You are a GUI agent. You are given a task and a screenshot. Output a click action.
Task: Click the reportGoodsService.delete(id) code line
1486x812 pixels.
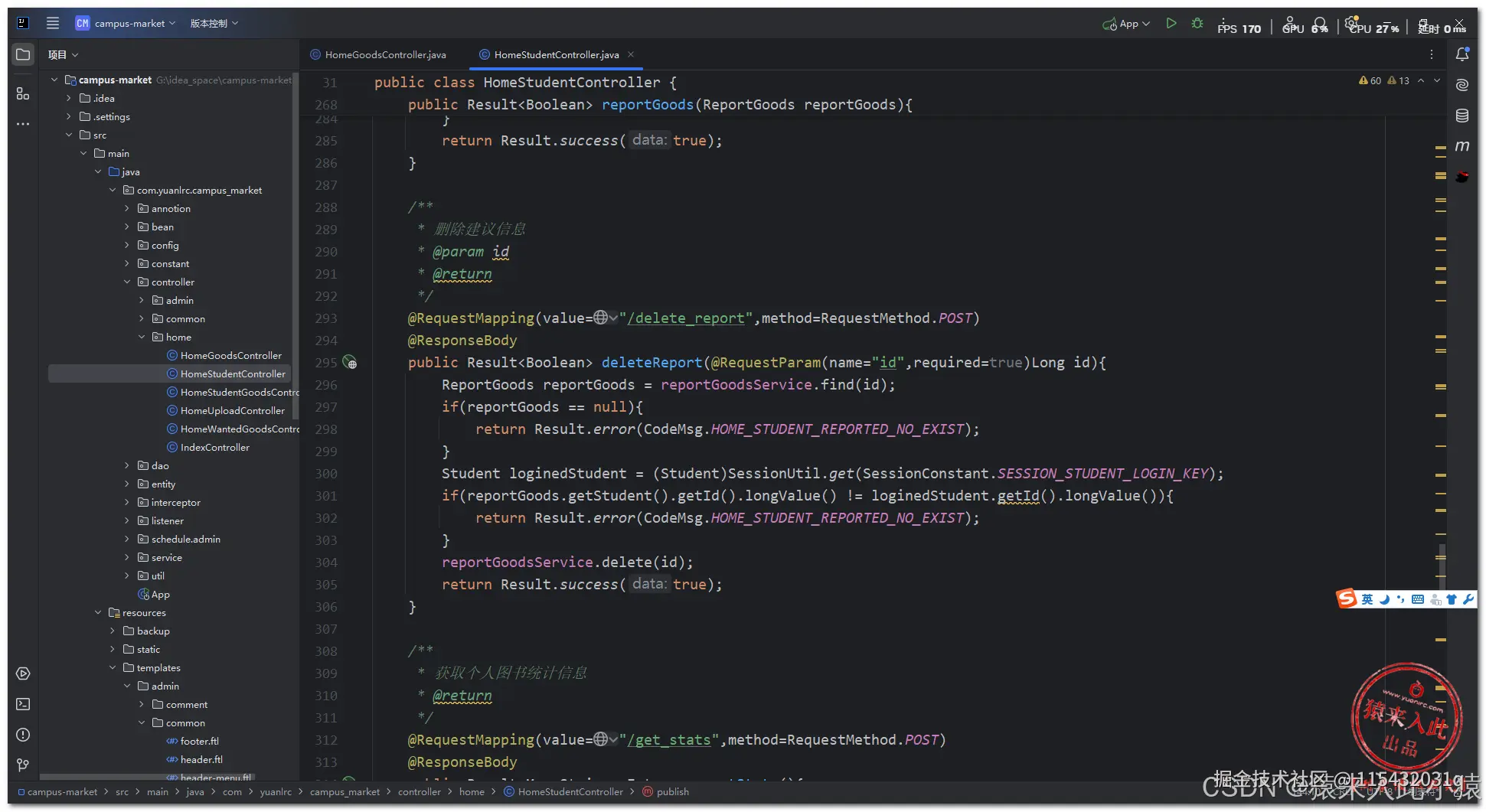pos(567,562)
